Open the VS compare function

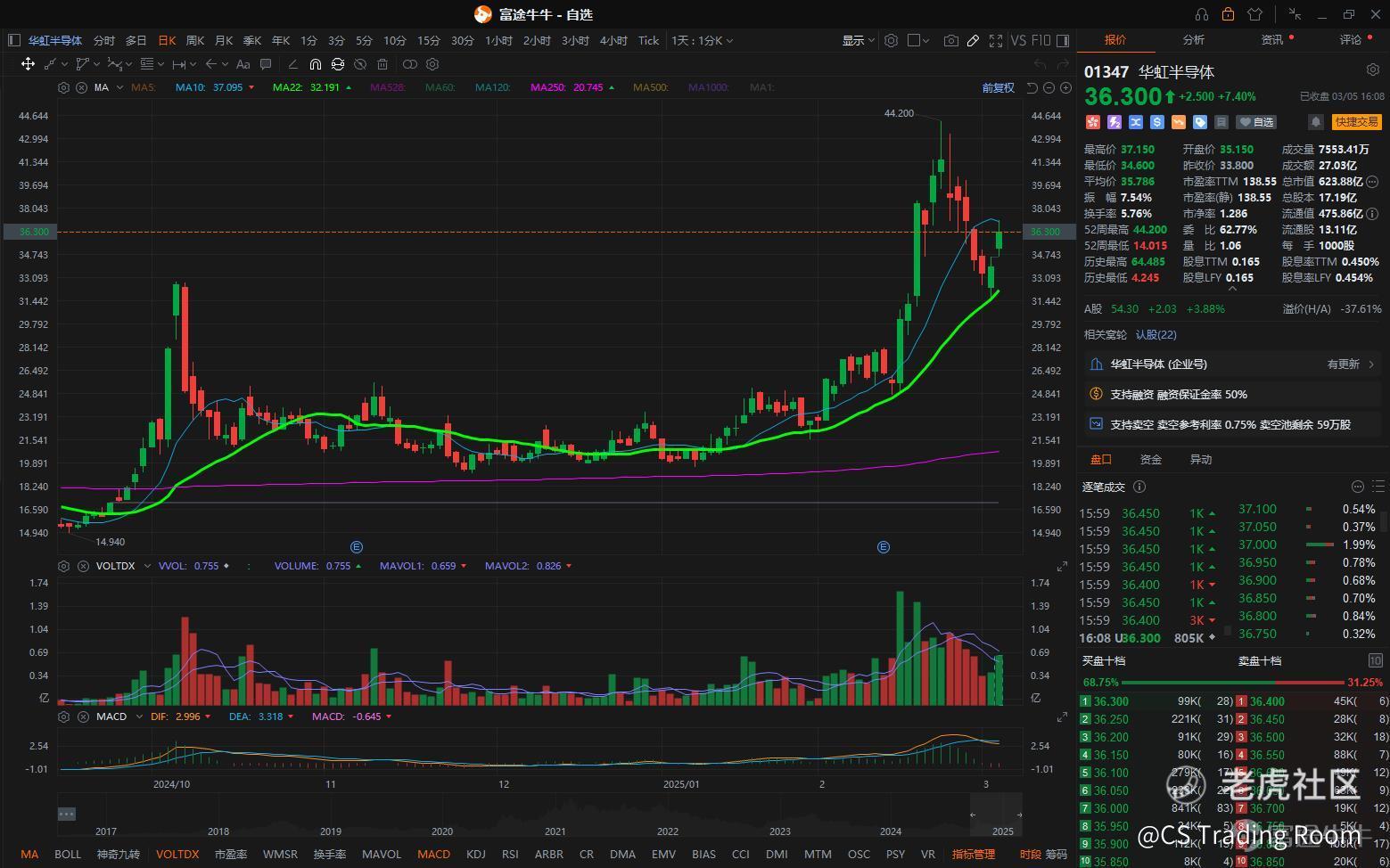1019,40
